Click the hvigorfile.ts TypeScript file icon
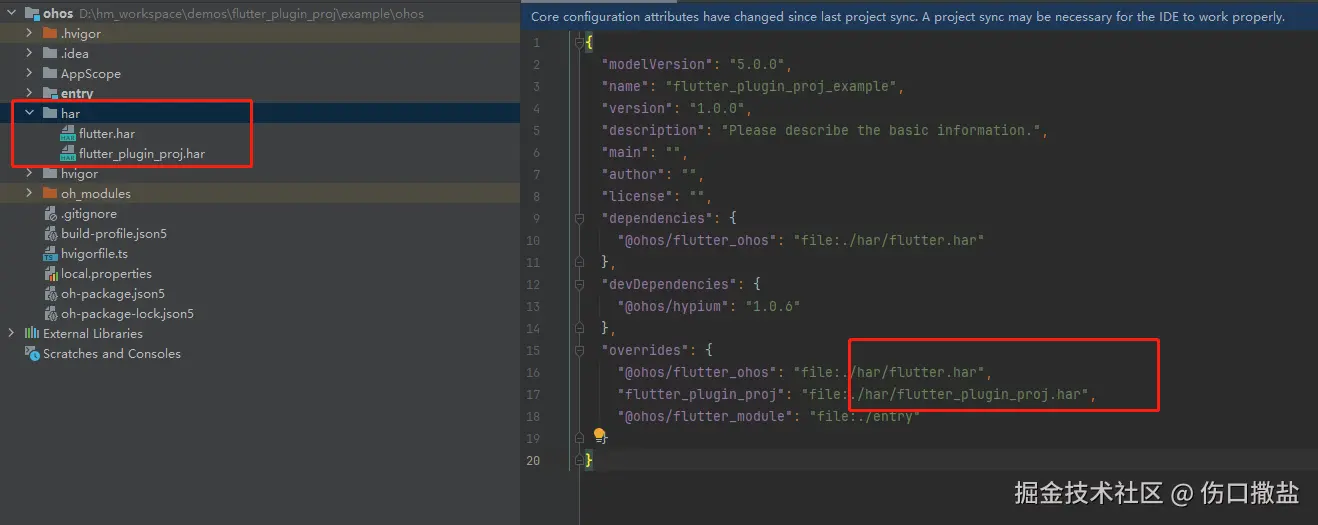1318x525 pixels. click(52, 254)
